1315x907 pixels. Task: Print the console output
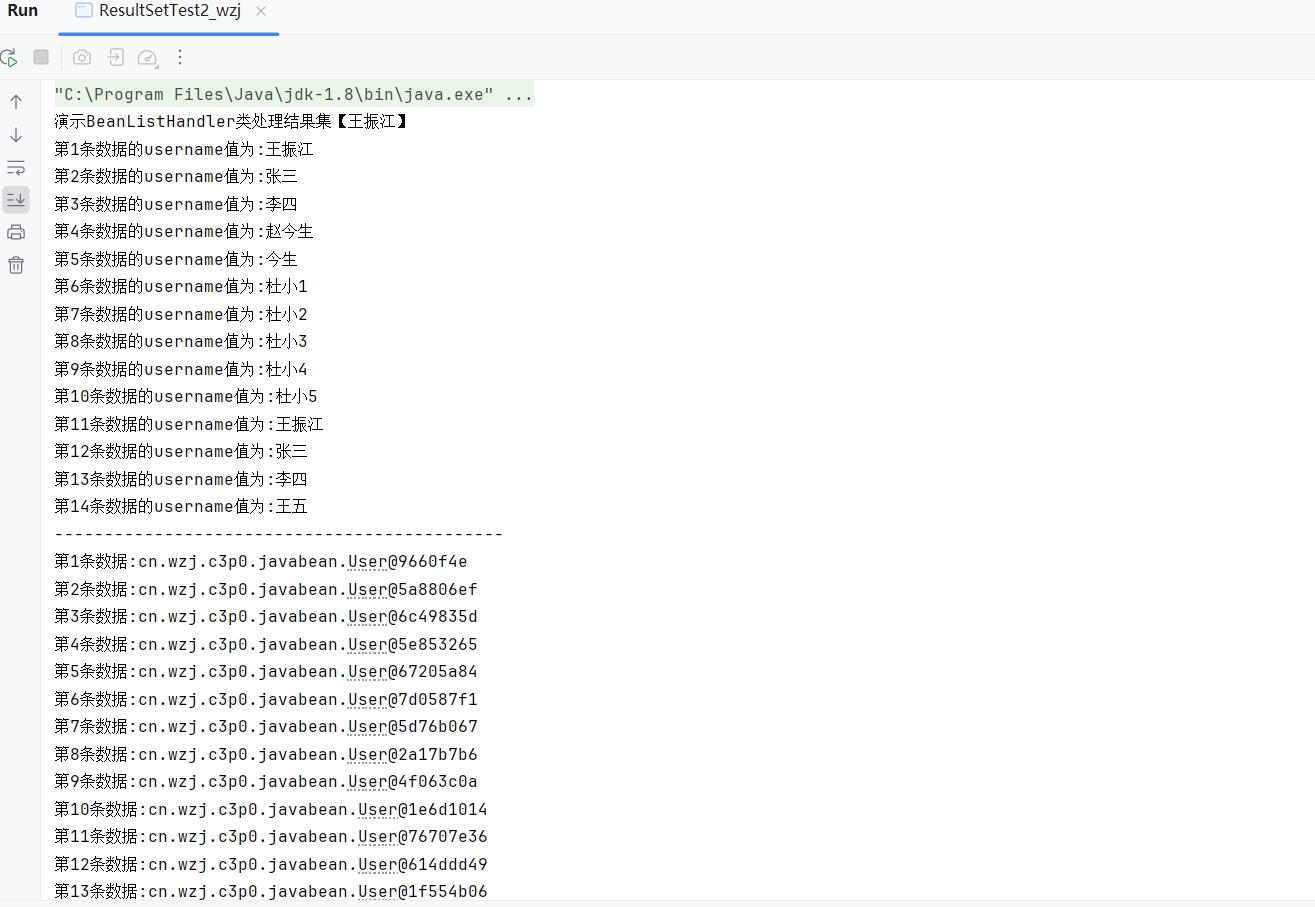(16, 232)
